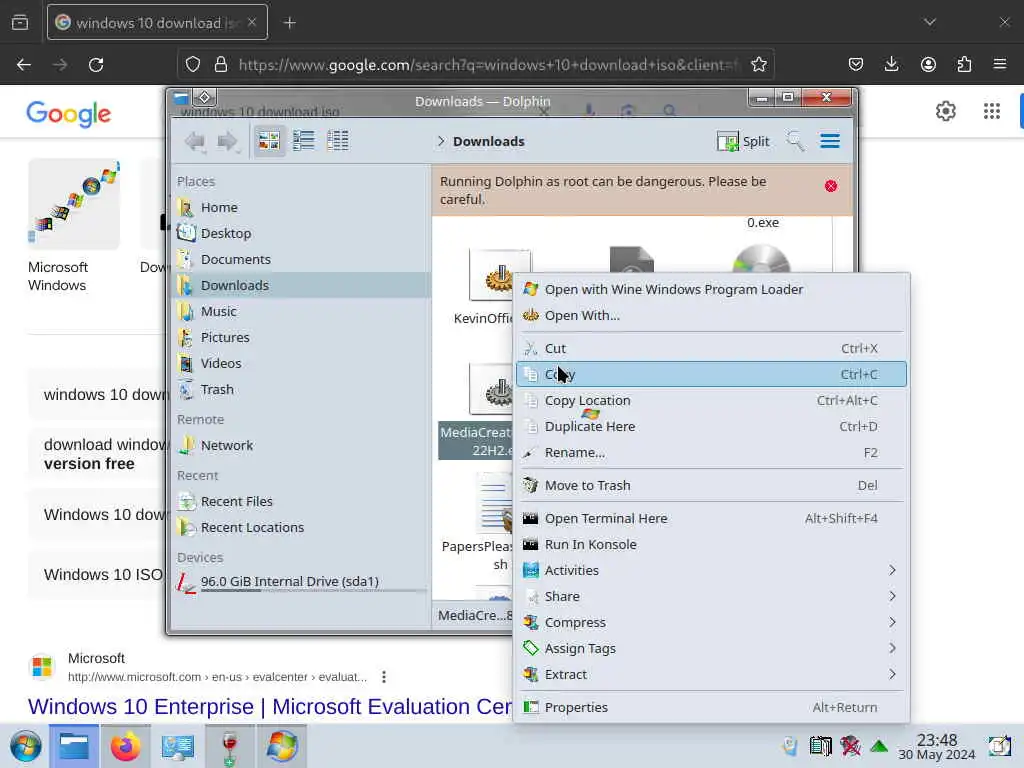Viewport: 1024px width, 768px height.
Task: Choose Move to Trash entry
Action: 711,485
